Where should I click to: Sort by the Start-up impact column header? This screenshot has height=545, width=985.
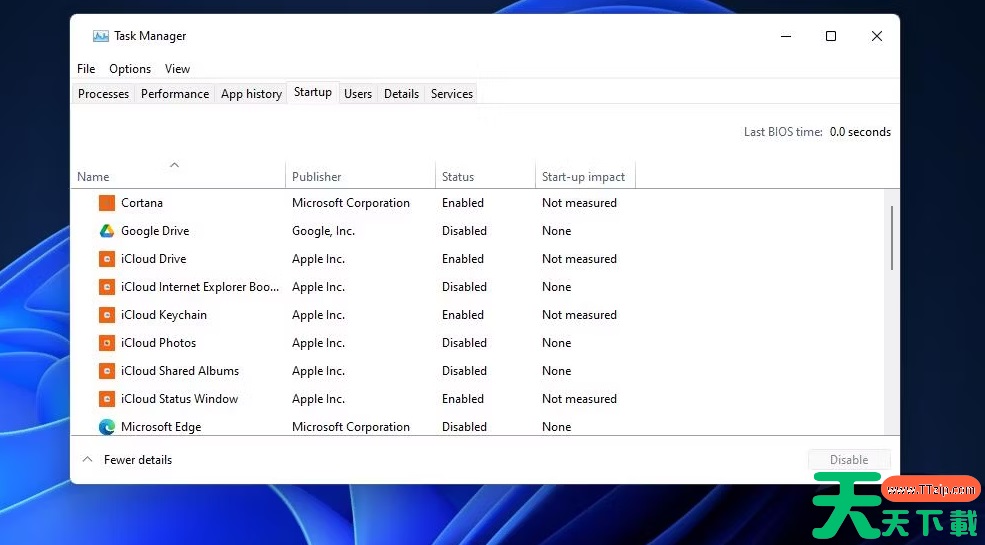[584, 177]
